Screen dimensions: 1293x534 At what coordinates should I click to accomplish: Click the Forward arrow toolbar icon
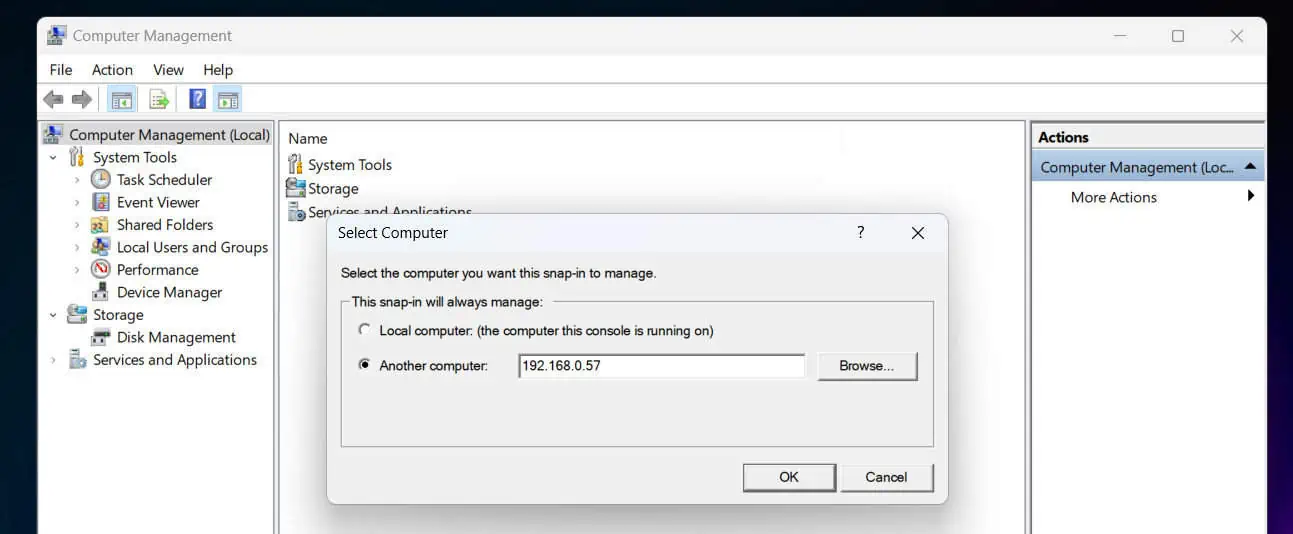pos(82,99)
